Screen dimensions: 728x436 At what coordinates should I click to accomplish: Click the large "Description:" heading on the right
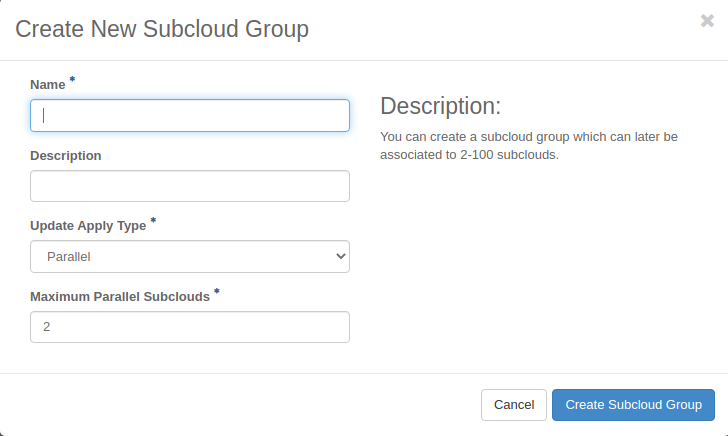(440, 106)
